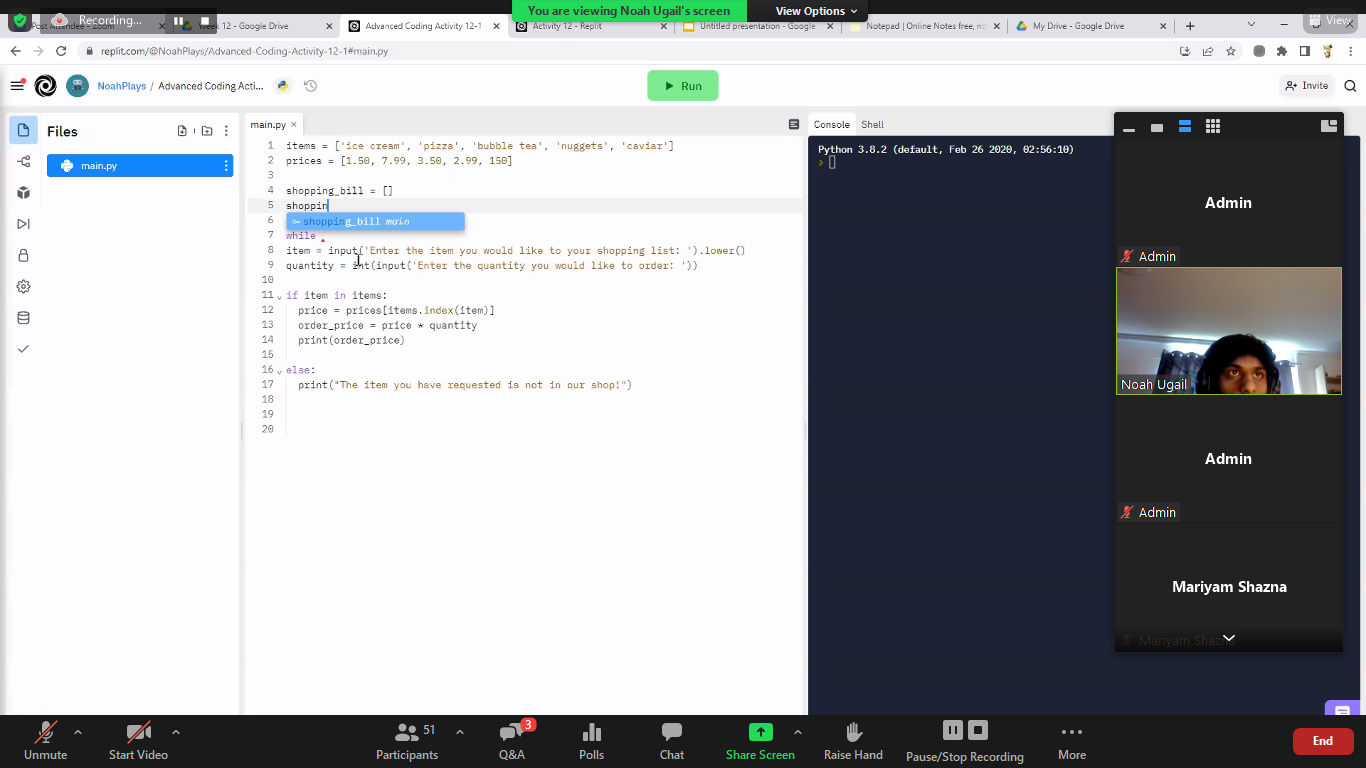Click the green Share Screen button
The image size is (1366, 768).
coord(761,742)
